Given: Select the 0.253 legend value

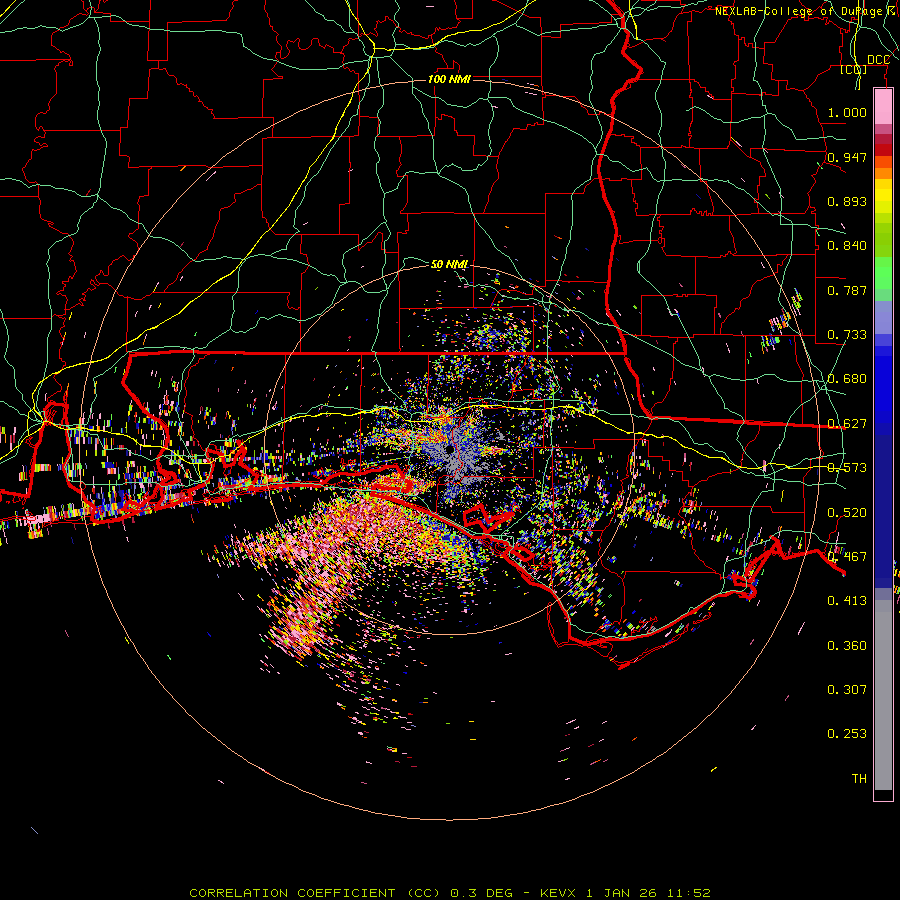Looking at the screenshot, I should click(847, 734).
